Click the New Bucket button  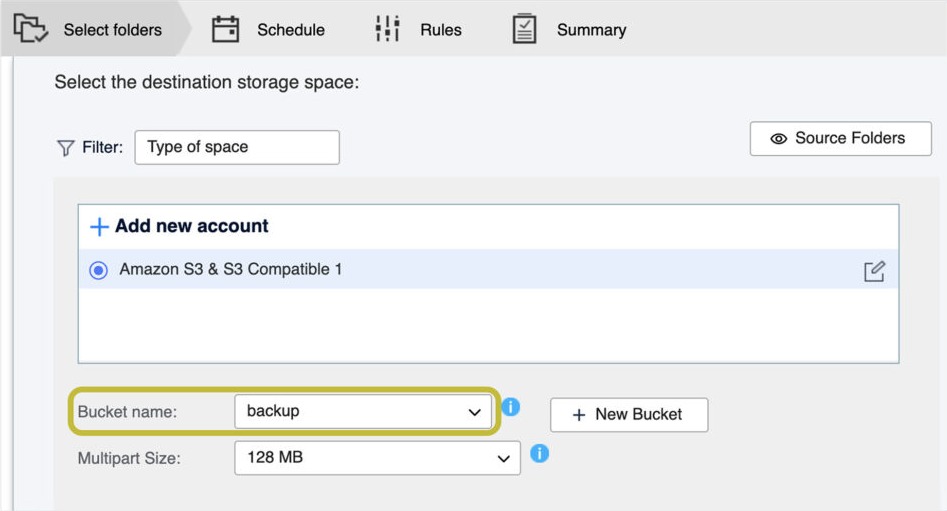(629, 415)
